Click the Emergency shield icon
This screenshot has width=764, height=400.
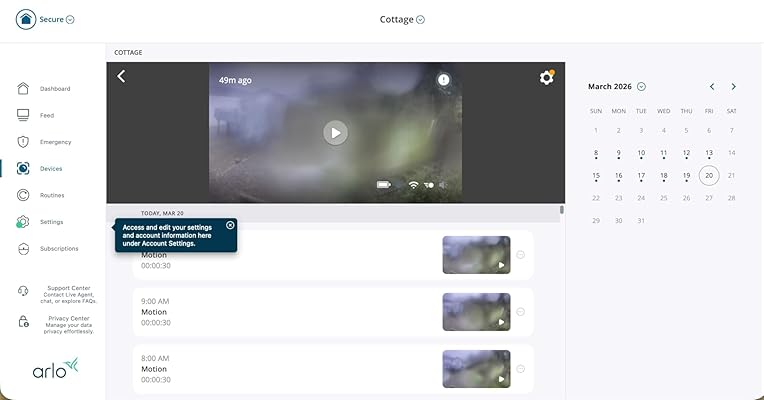click(x=23, y=142)
